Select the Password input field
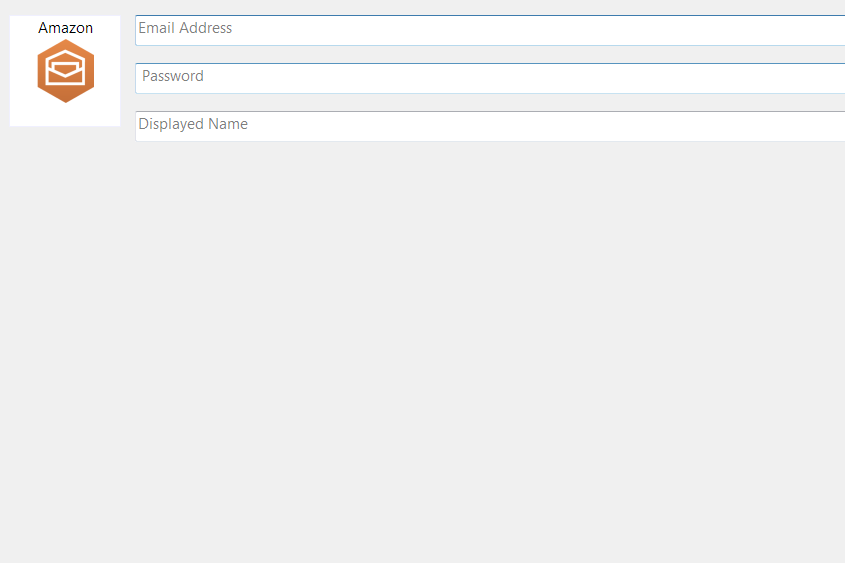The height and width of the screenshot is (563, 845). click(490, 78)
